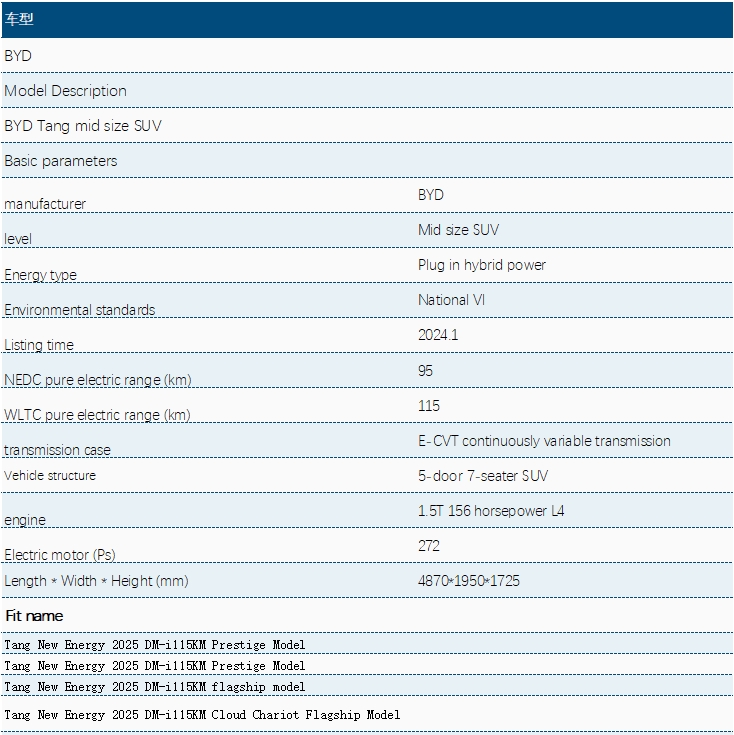Viewport: 734px width, 735px height.
Task: Click the 'Model Description' section row
Action: pyautogui.click(x=367, y=90)
